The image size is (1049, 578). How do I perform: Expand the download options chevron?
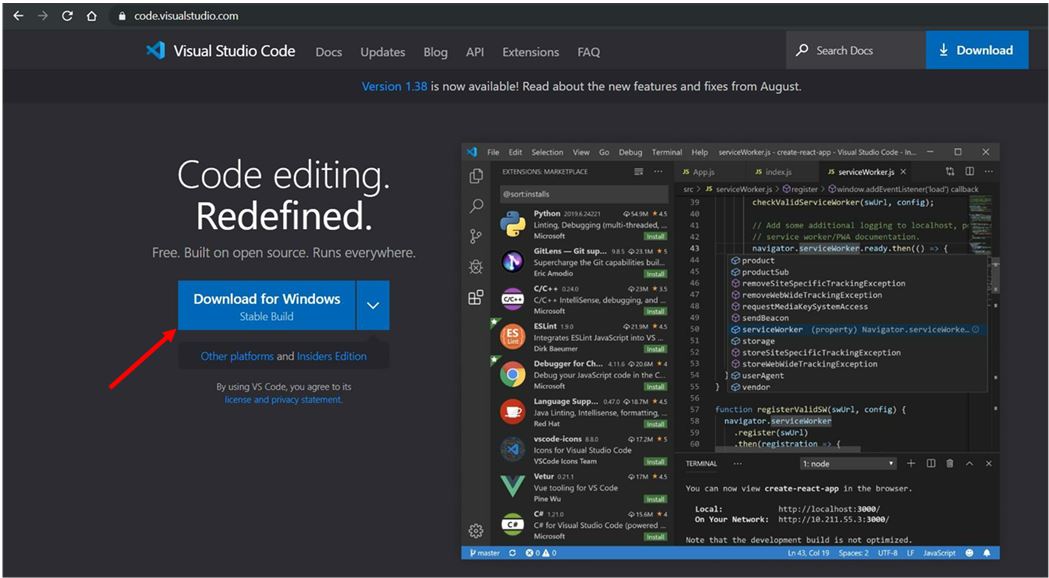(373, 306)
